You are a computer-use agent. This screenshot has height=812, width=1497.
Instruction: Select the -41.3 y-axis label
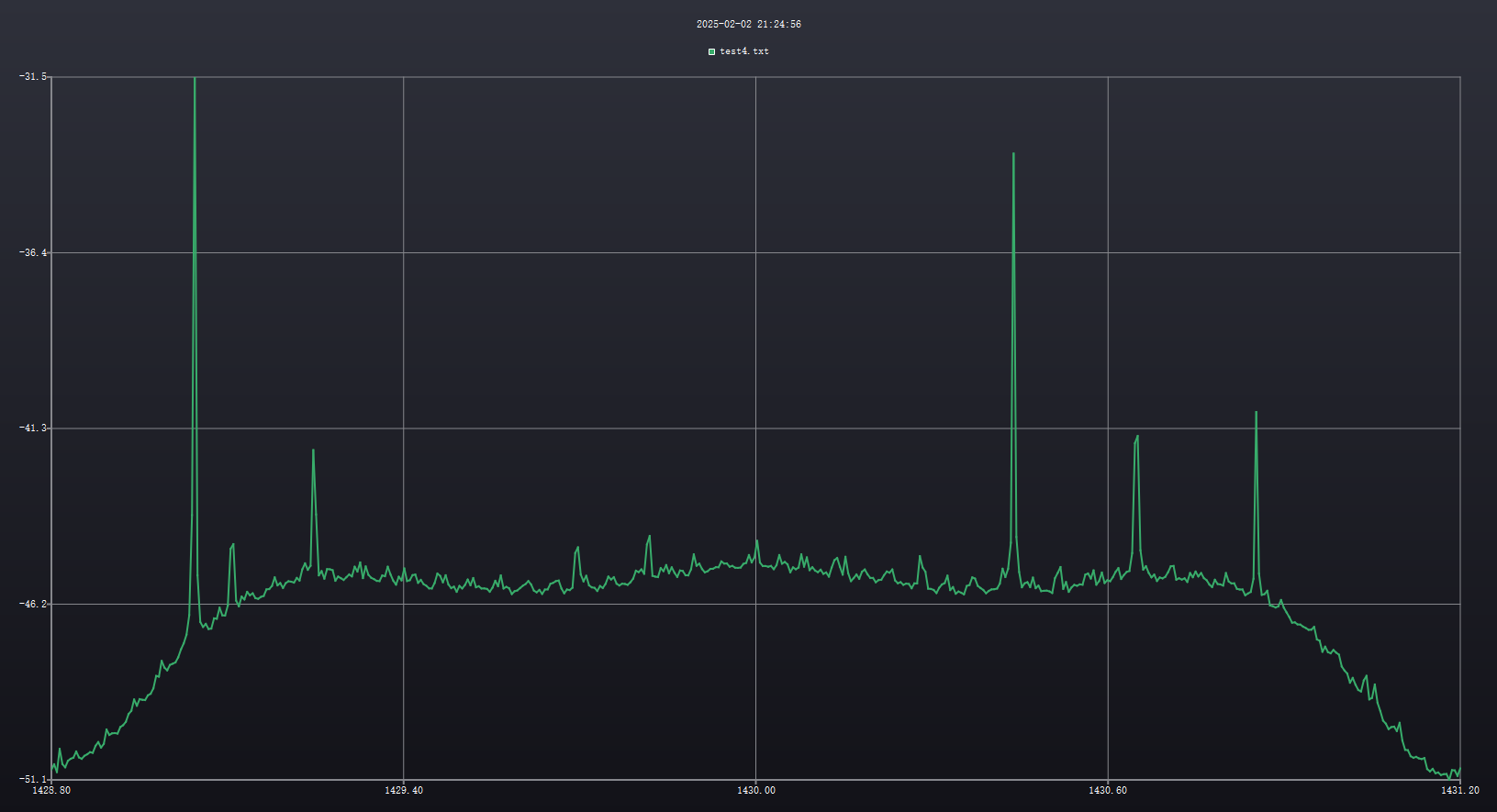(x=33, y=428)
